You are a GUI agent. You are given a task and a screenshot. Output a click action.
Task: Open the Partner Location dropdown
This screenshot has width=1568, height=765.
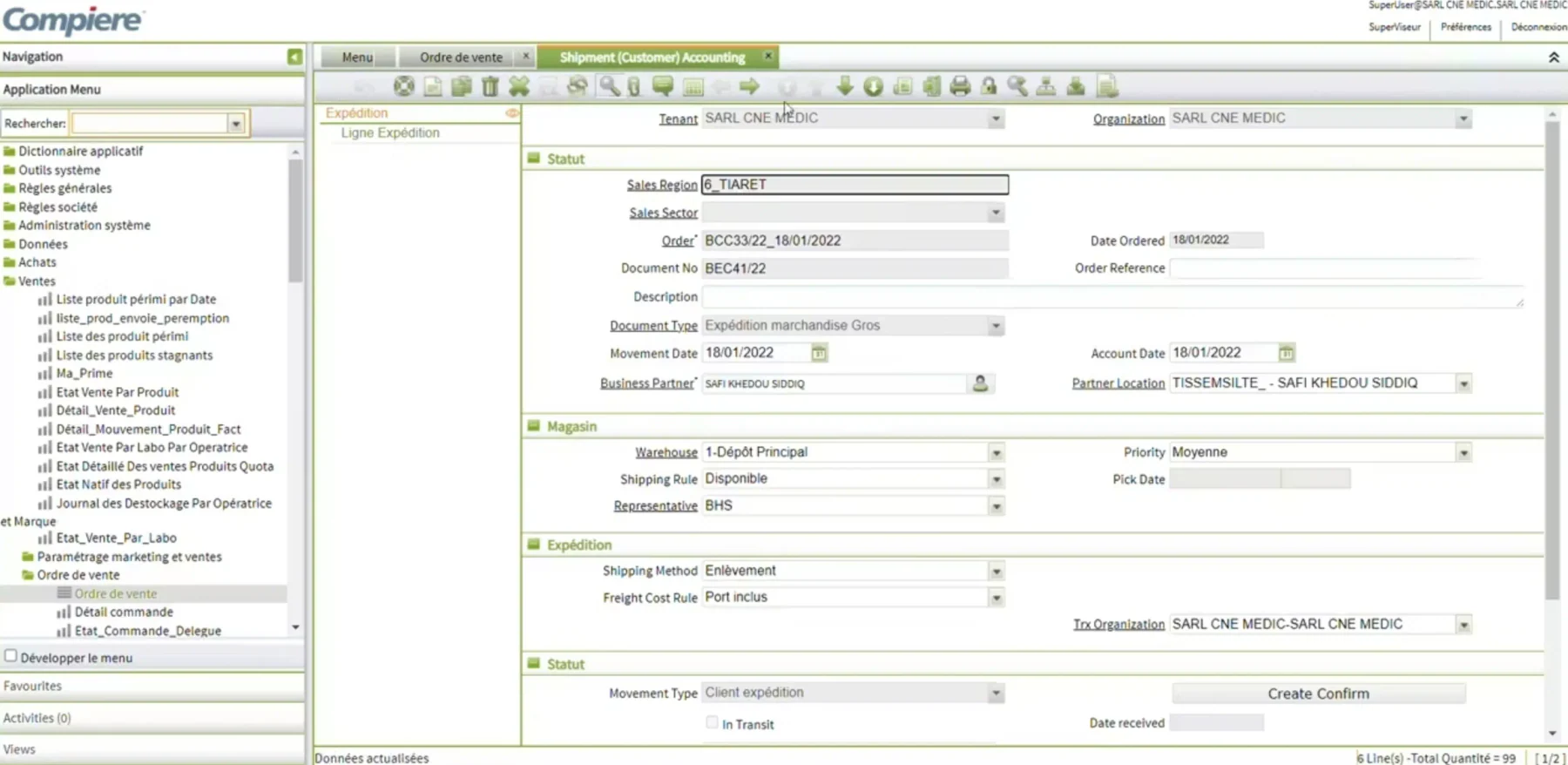click(1463, 383)
